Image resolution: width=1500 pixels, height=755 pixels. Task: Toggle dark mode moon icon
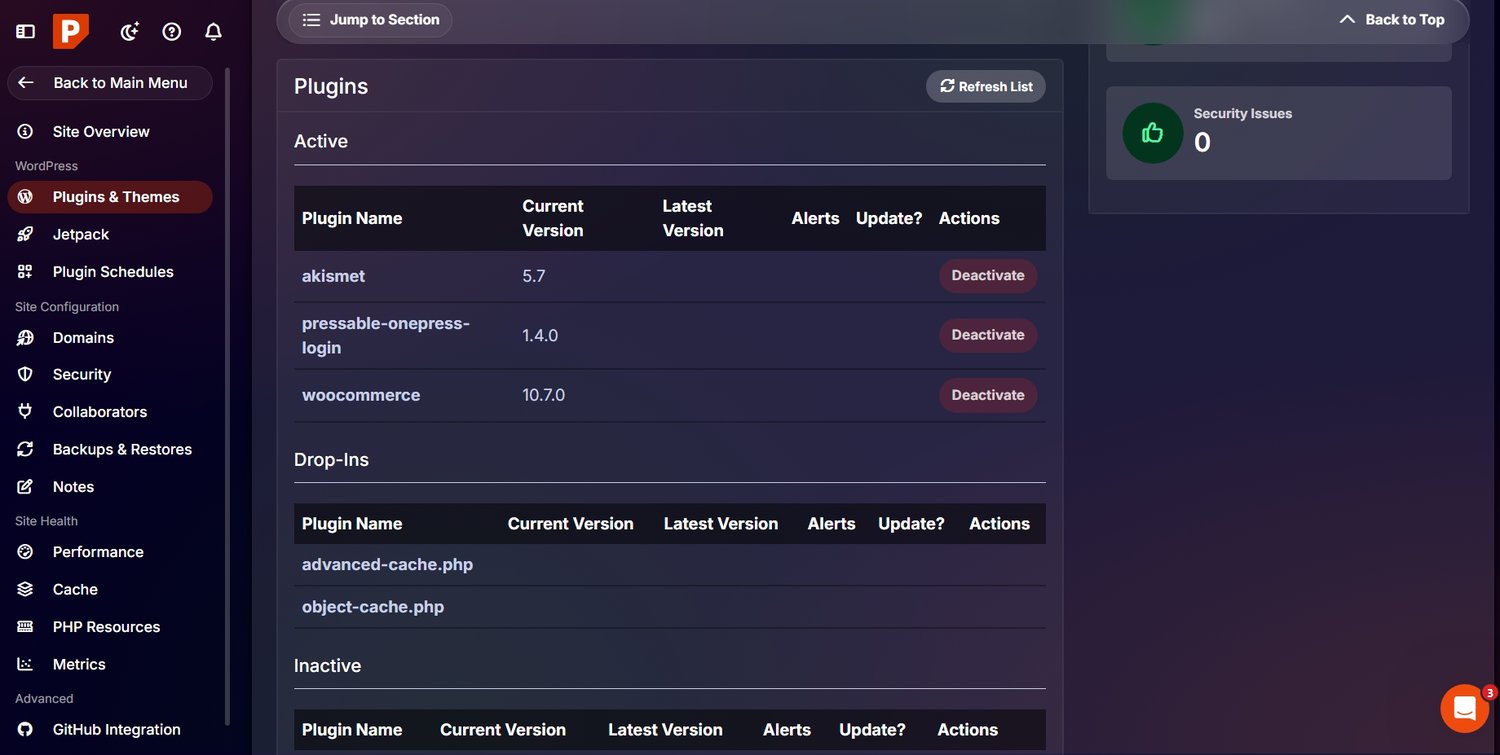pos(129,32)
